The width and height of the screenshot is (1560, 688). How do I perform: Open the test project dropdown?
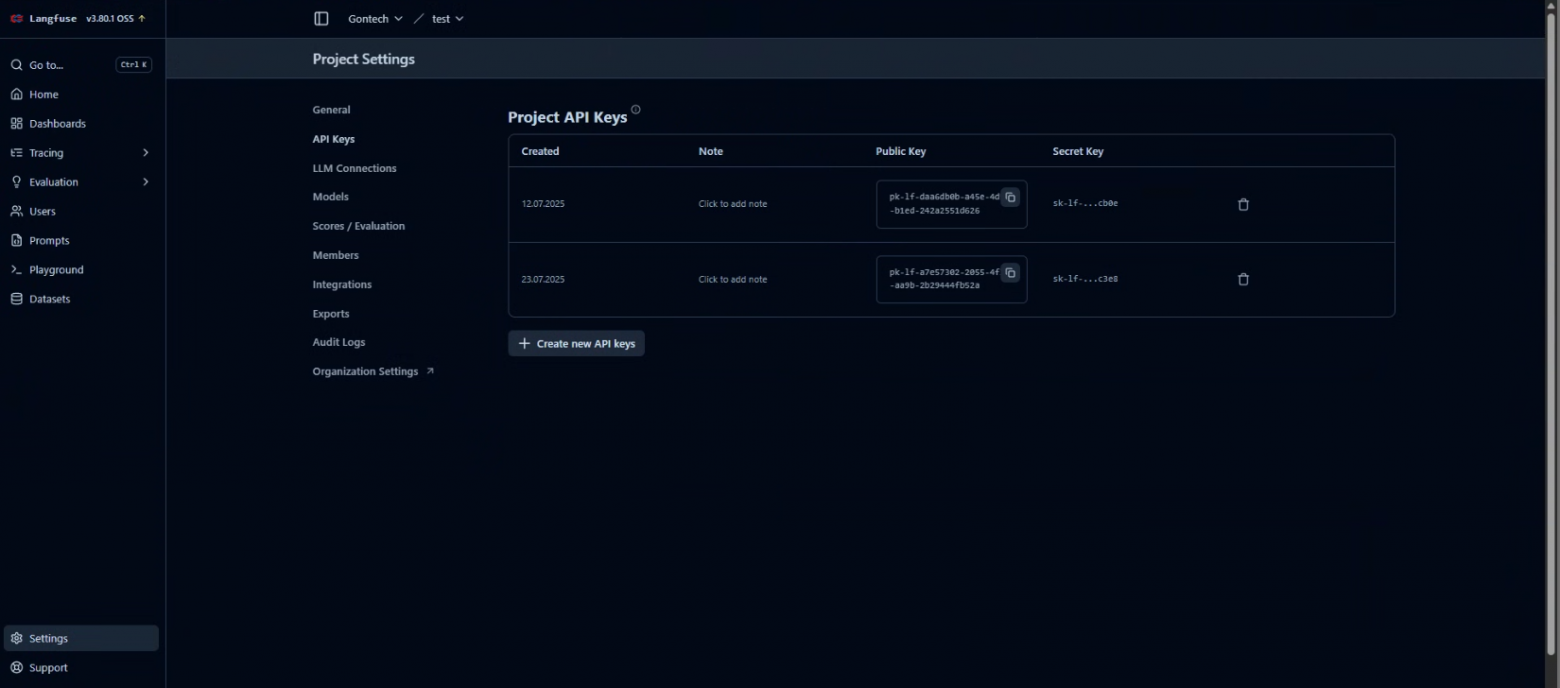(447, 19)
